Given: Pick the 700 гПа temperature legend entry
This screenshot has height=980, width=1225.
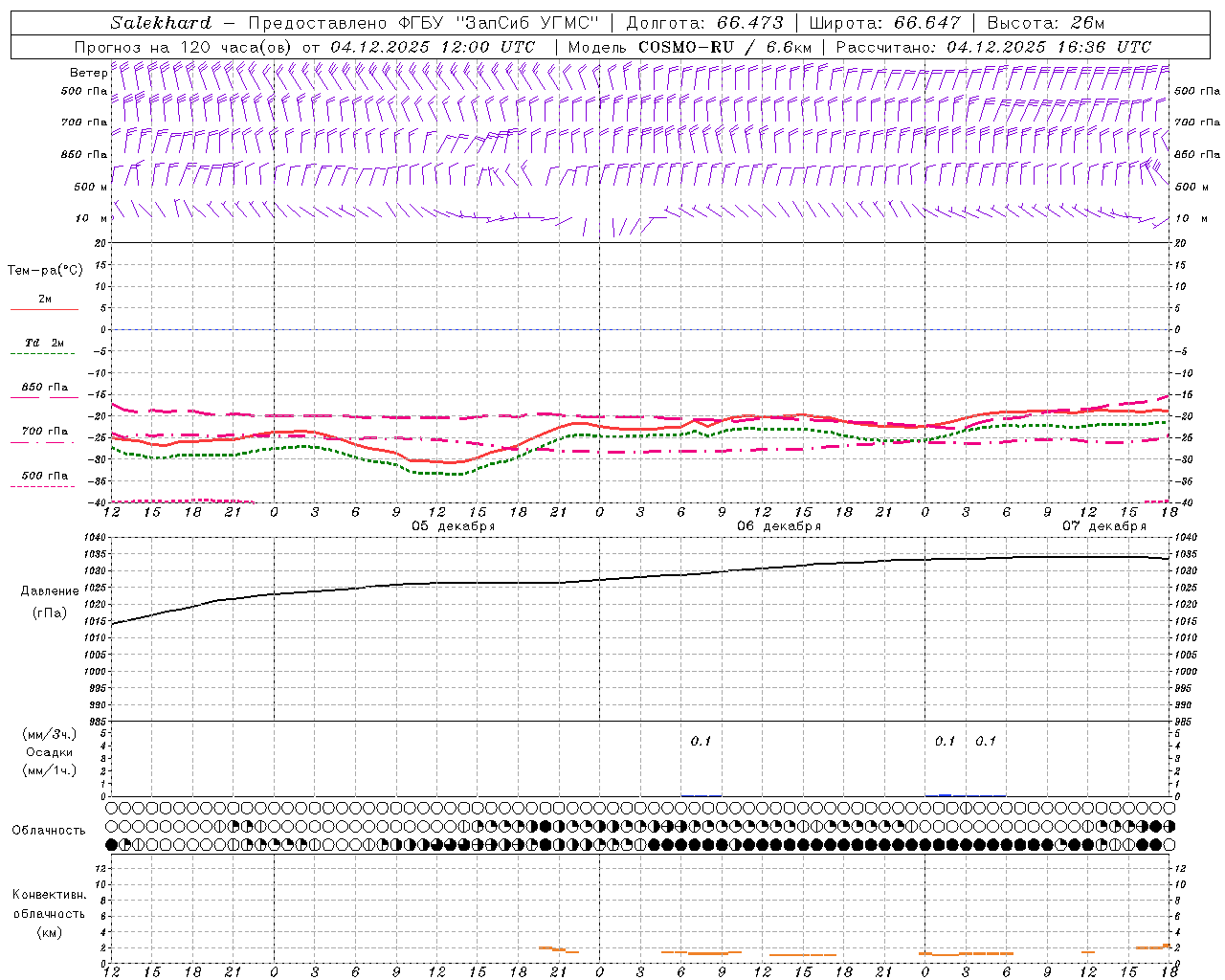Looking at the screenshot, I should click(x=44, y=433).
